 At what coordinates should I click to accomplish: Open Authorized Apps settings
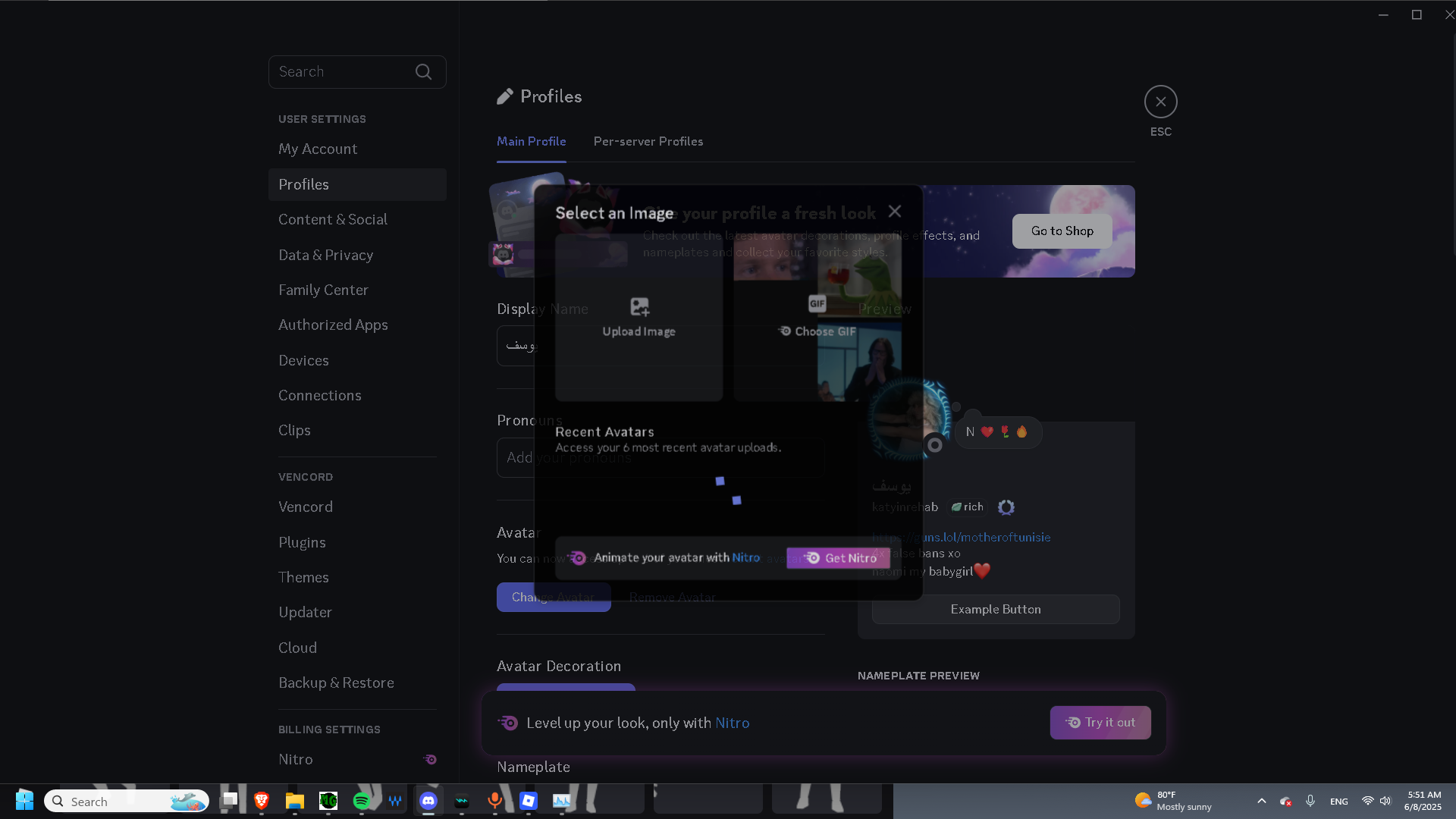[357, 325]
